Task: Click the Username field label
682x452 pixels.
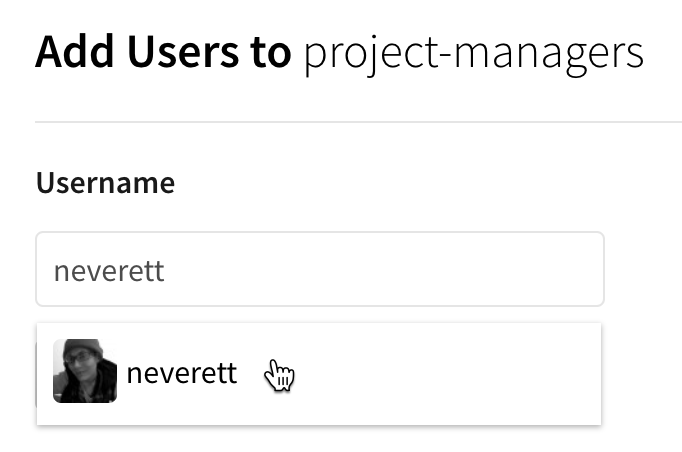Action: [x=105, y=183]
